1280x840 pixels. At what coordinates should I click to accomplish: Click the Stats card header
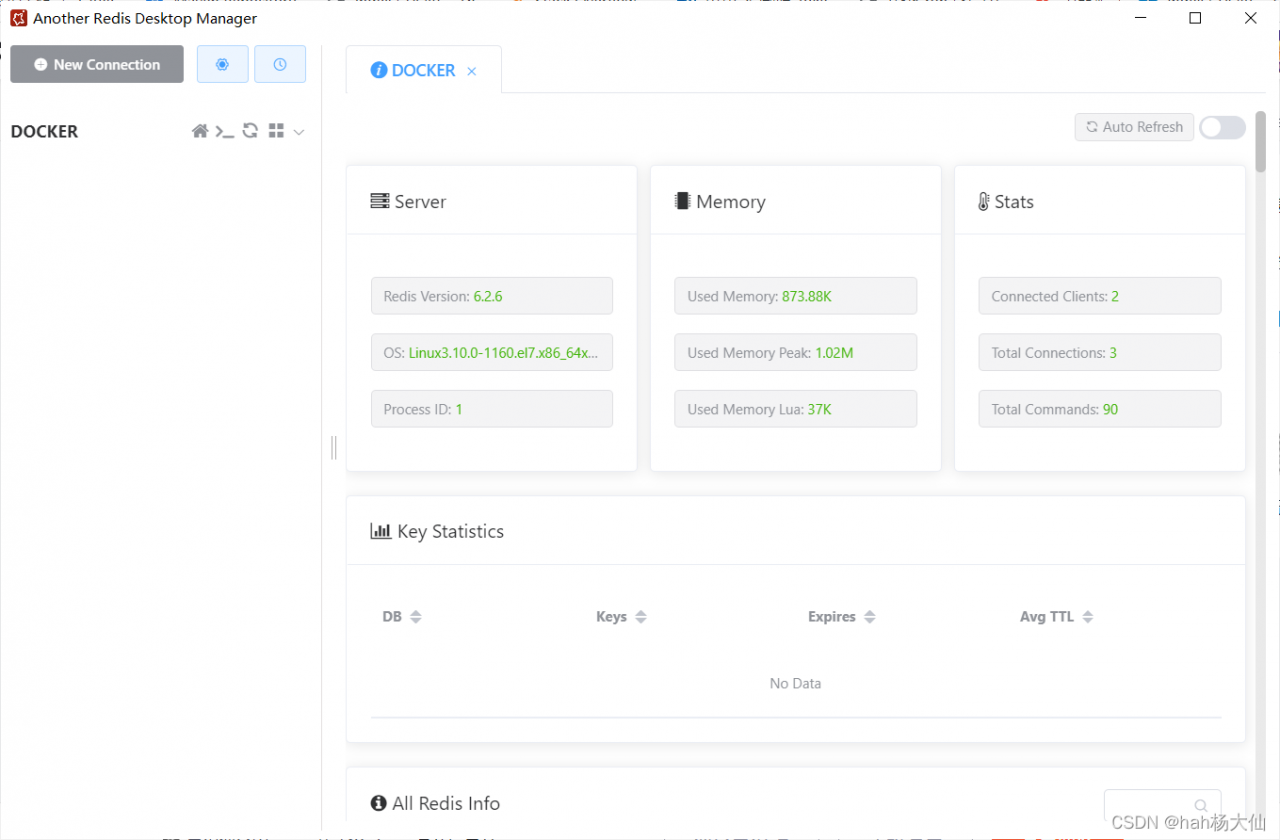1100,201
